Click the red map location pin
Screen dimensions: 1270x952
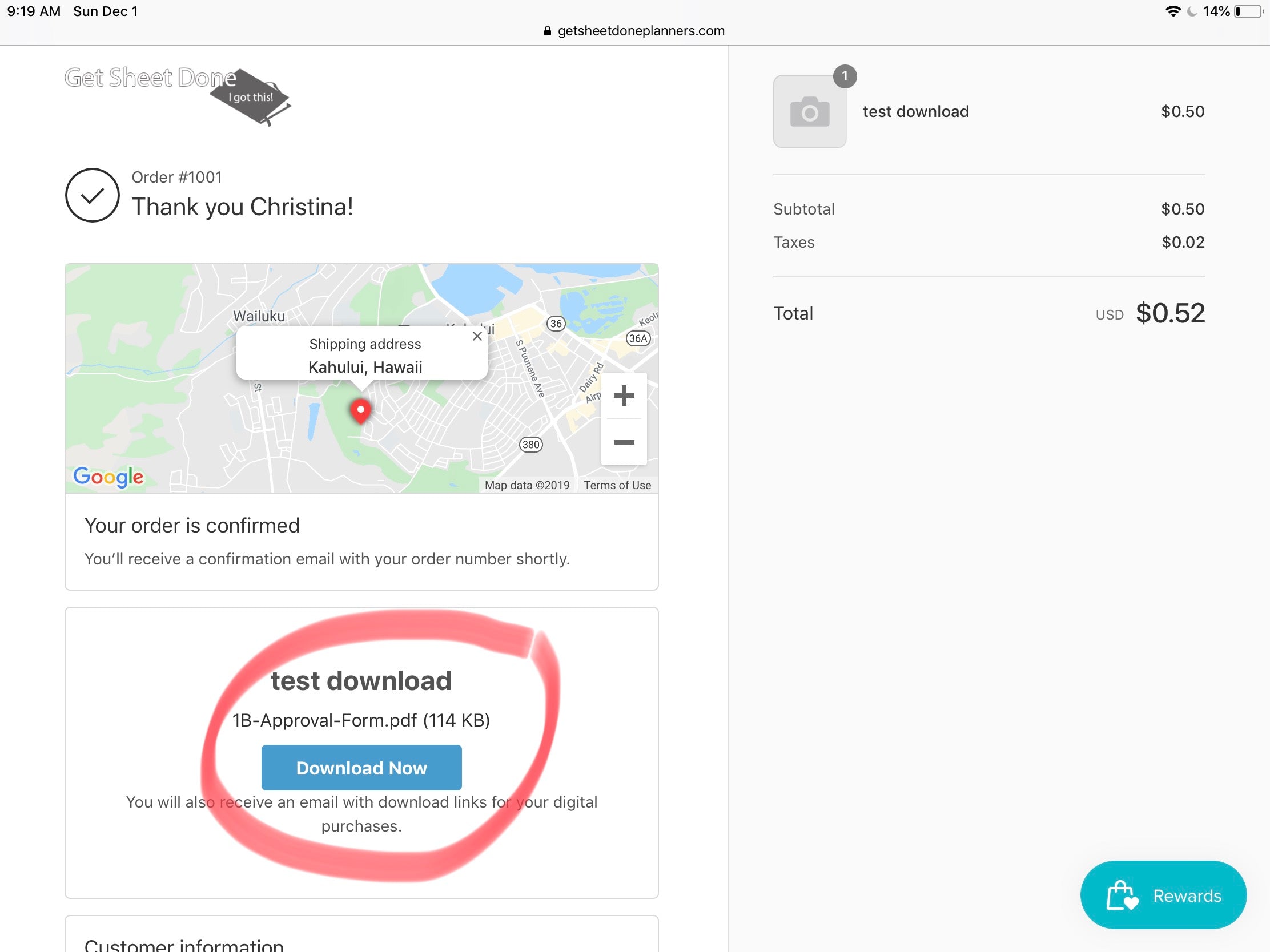point(360,410)
